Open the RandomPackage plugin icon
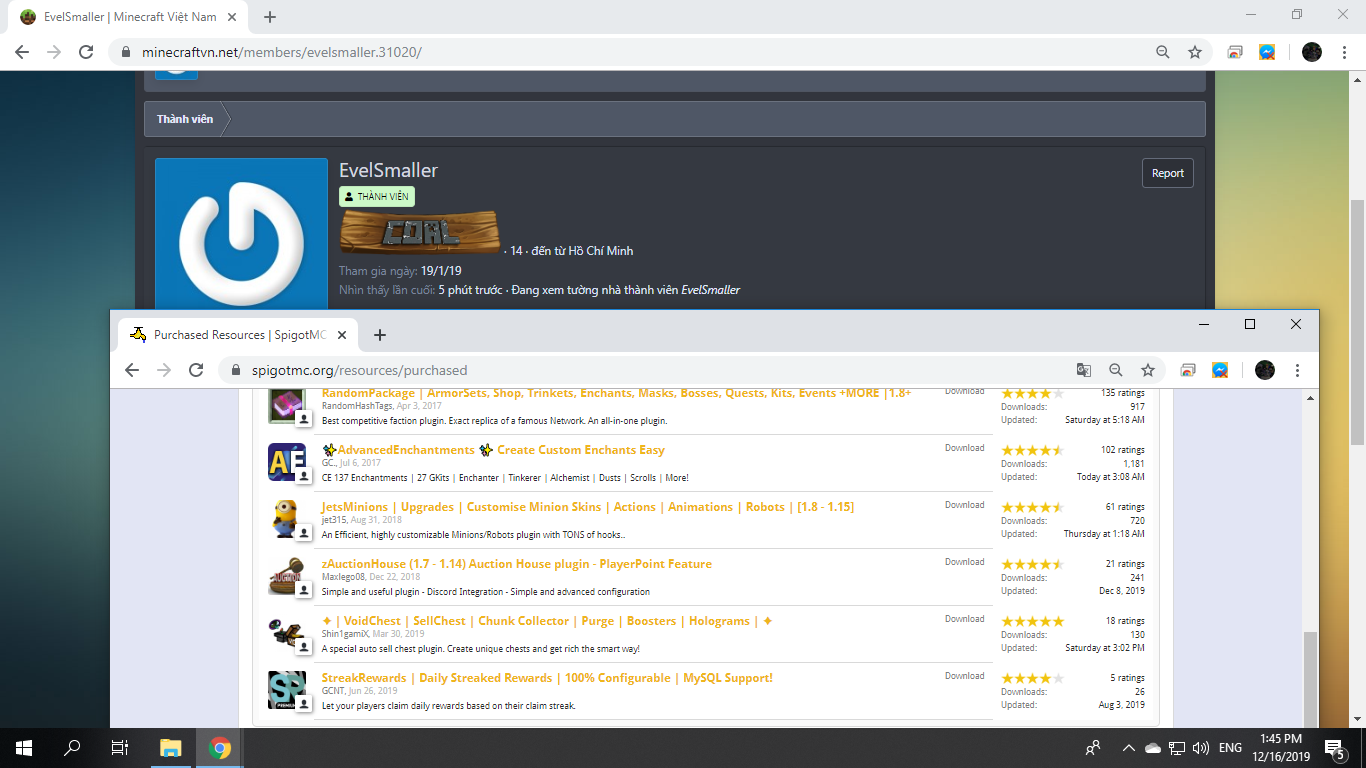1366x768 pixels. (287, 408)
